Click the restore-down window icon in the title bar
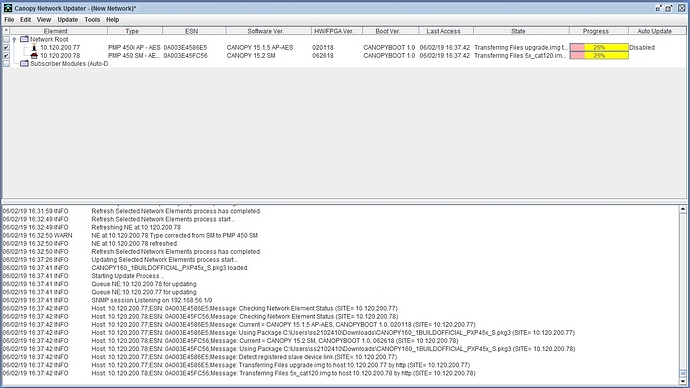 click(659, 8)
